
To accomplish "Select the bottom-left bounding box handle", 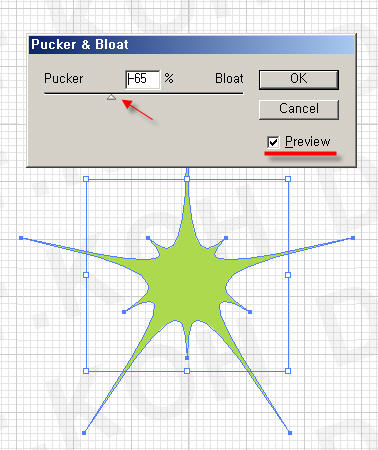I will 86,371.
